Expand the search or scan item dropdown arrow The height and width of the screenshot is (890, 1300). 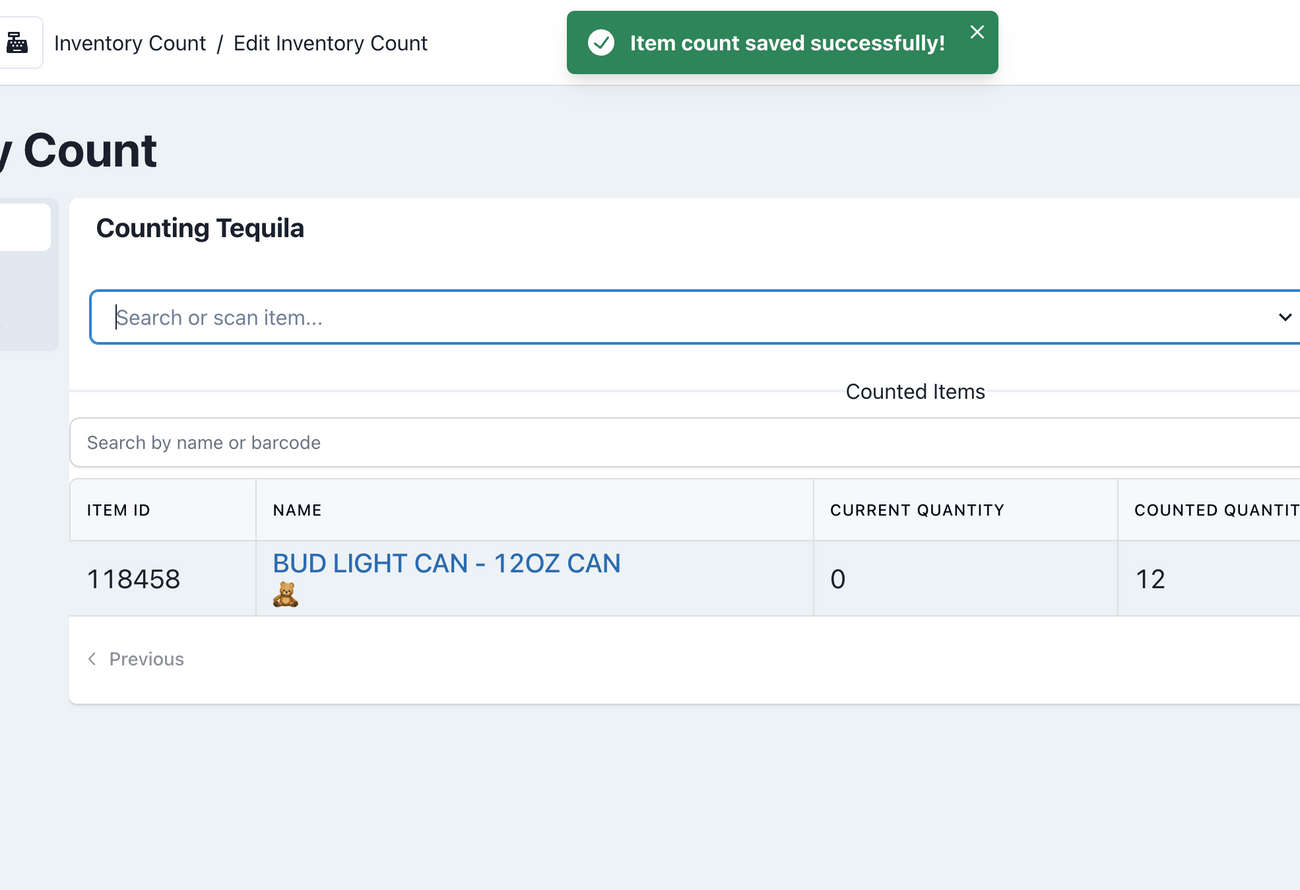click(1285, 317)
